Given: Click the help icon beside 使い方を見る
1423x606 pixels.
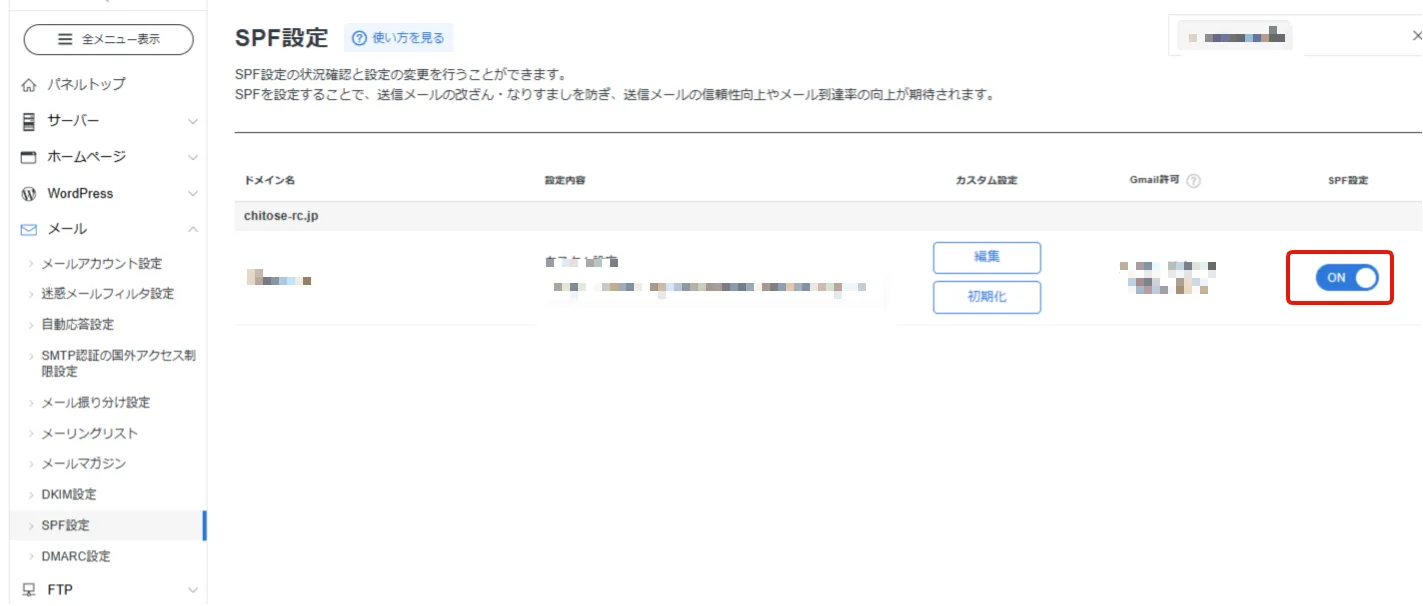Looking at the screenshot, I should click(357, 36).
